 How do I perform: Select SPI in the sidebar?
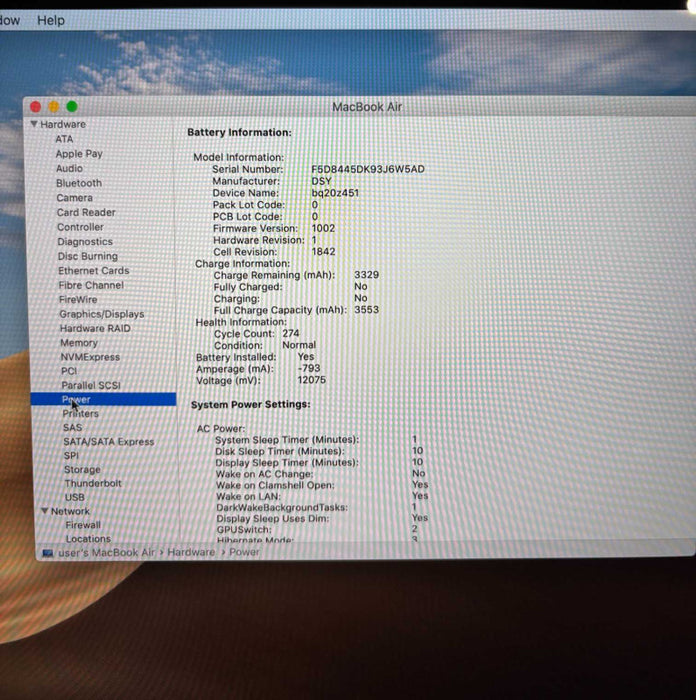coord(71,455)
